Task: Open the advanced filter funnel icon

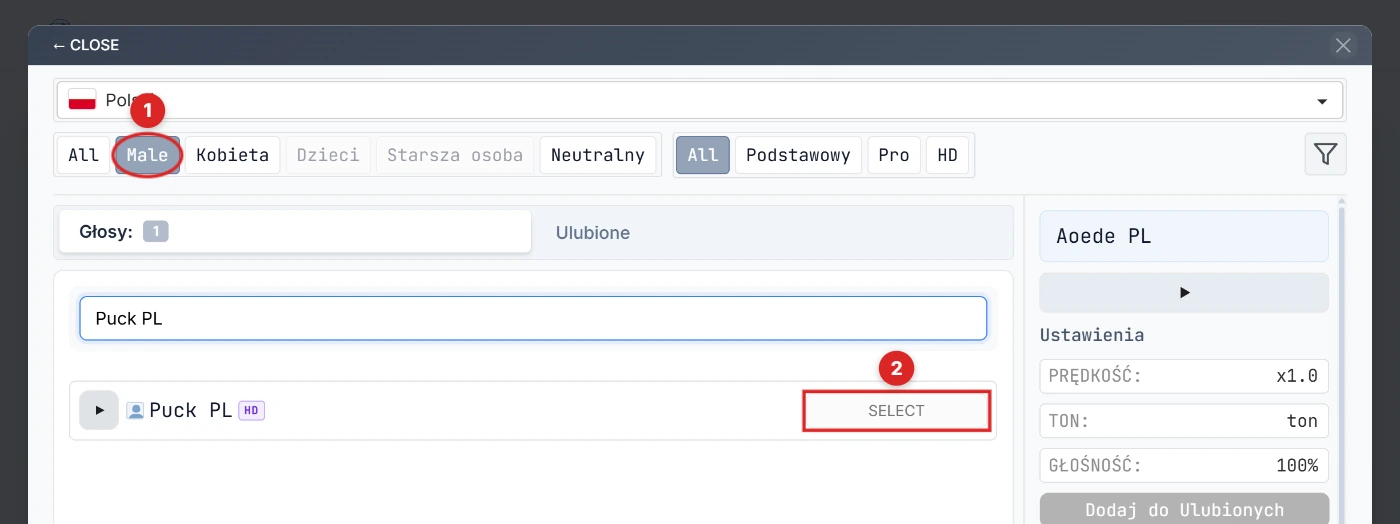Action: (1325, 154)
